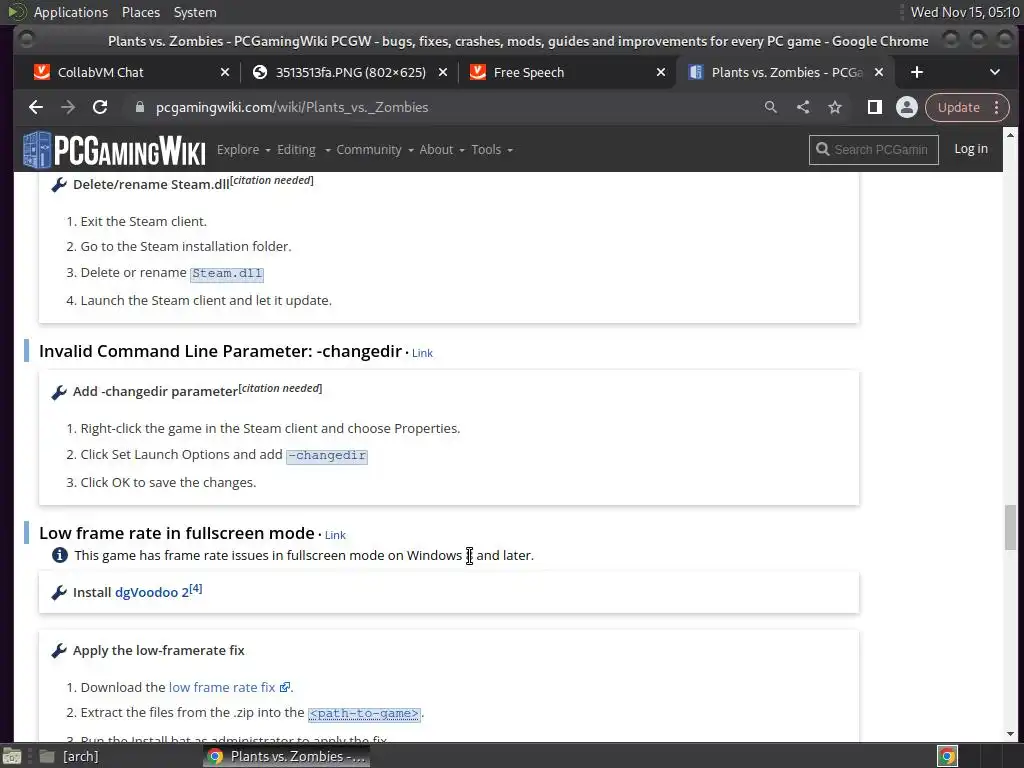Open the Chrome profile avatar
Image resolution: width=1024 pixels, height=768 pixels.
tap(906, 107)
